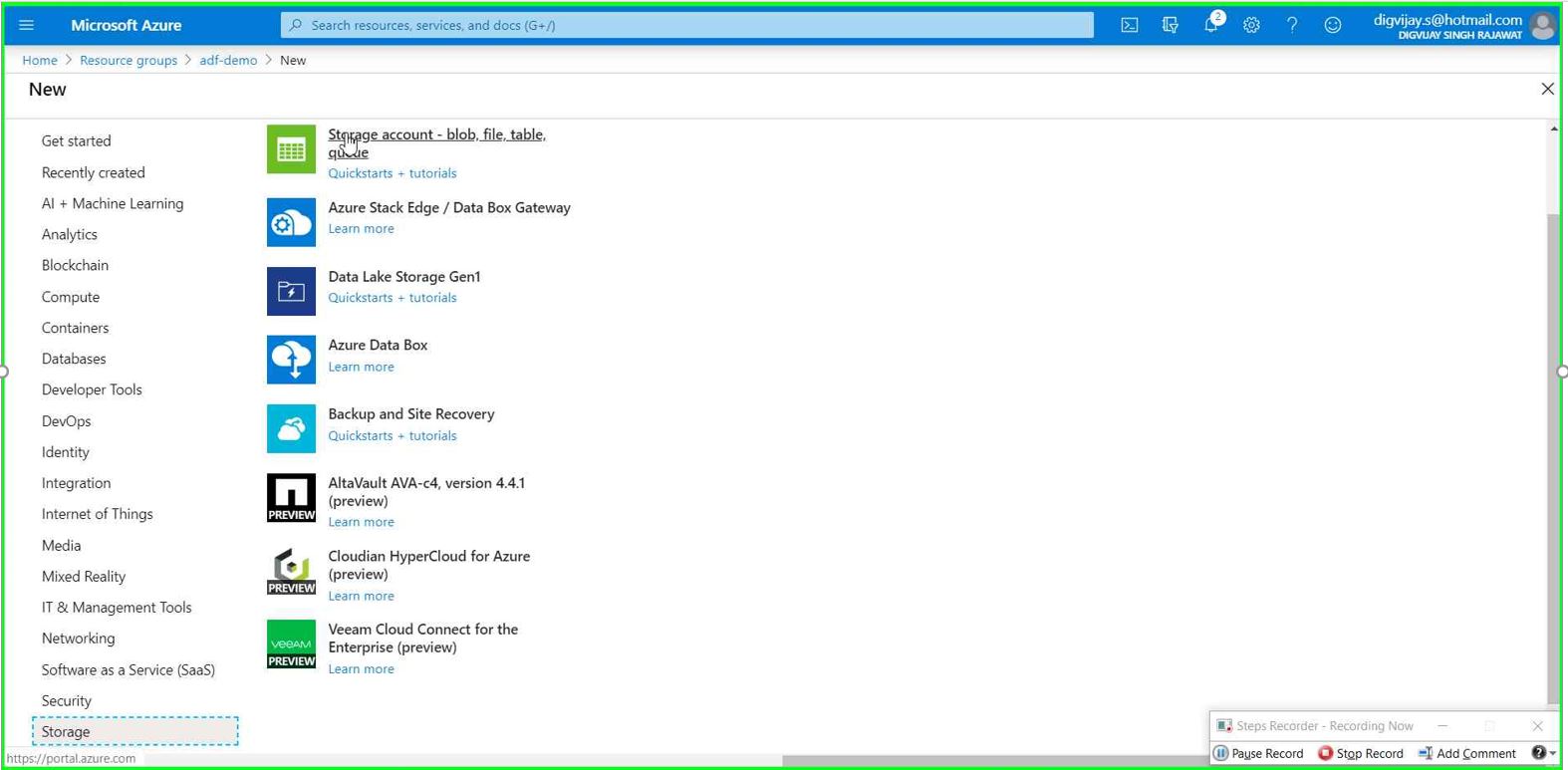Click the Veeam preview icon

291,643
